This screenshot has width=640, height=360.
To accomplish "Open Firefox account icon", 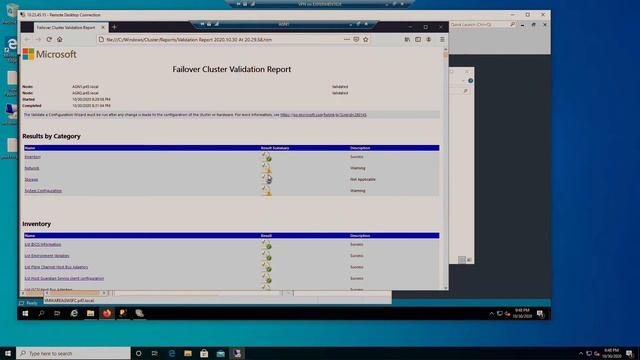I will click(429, 40).
